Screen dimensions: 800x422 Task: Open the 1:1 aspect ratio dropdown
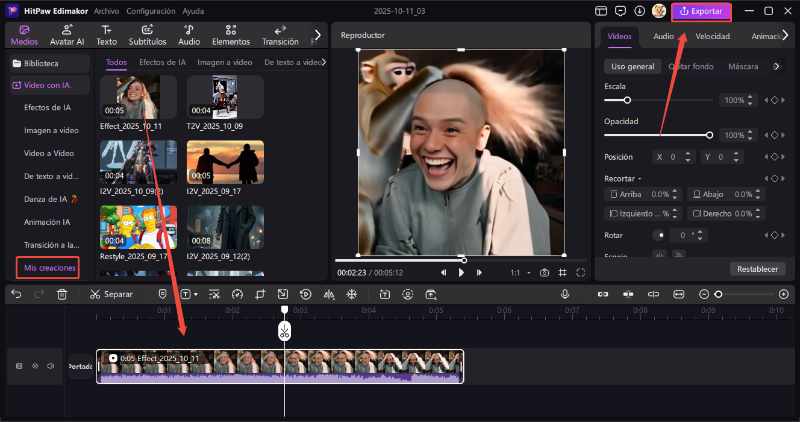518,272
